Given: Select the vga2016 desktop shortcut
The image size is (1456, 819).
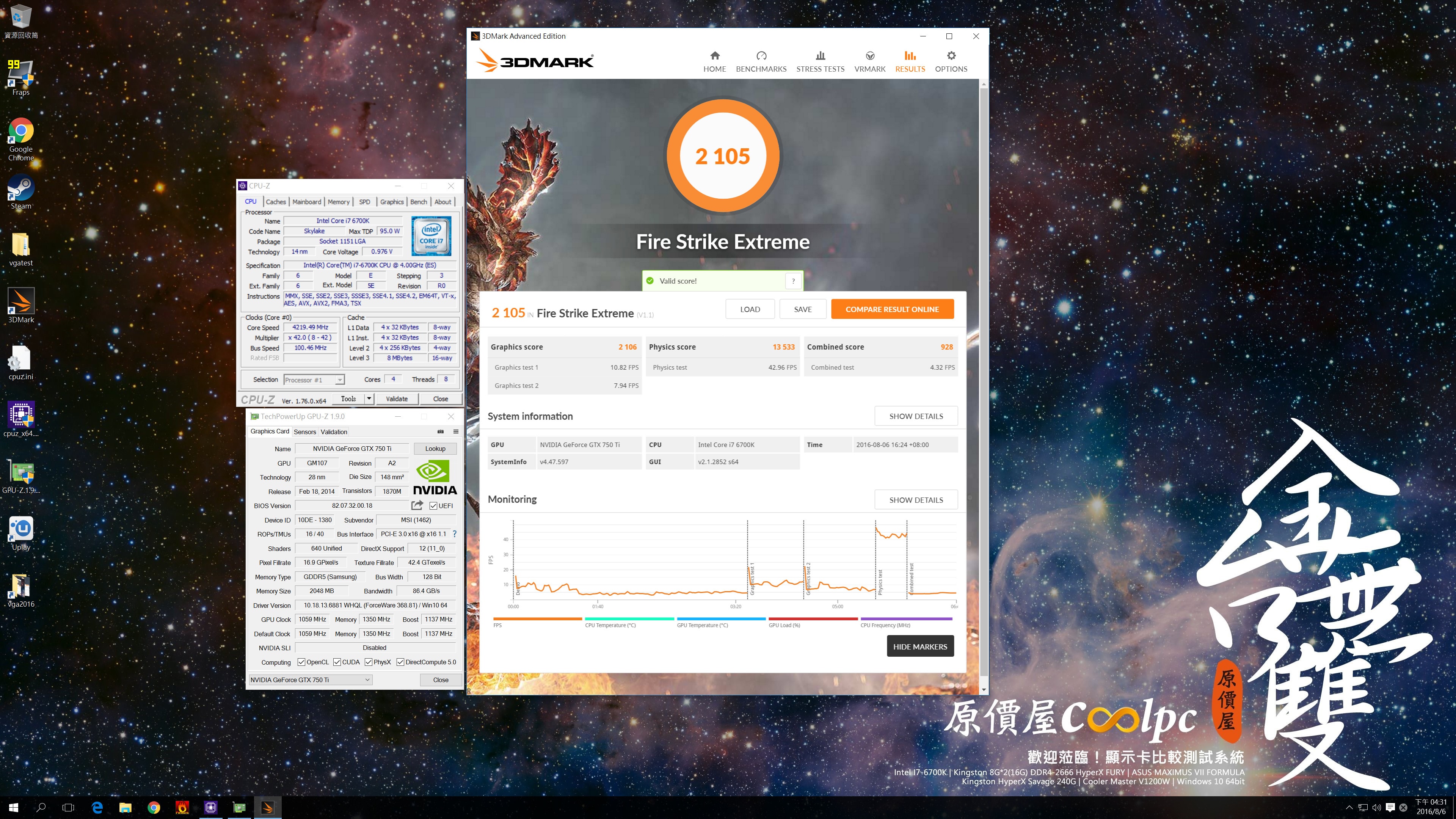Looking at the screenshot, I should pyautogui.click(x=21, y=590).
